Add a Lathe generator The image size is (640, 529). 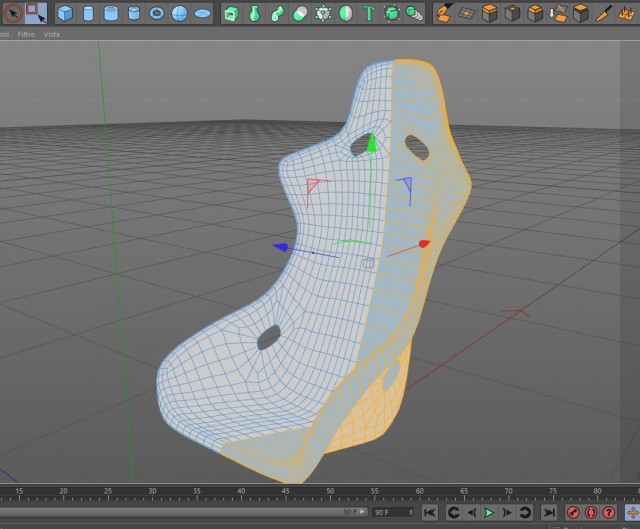coord(254,13)
